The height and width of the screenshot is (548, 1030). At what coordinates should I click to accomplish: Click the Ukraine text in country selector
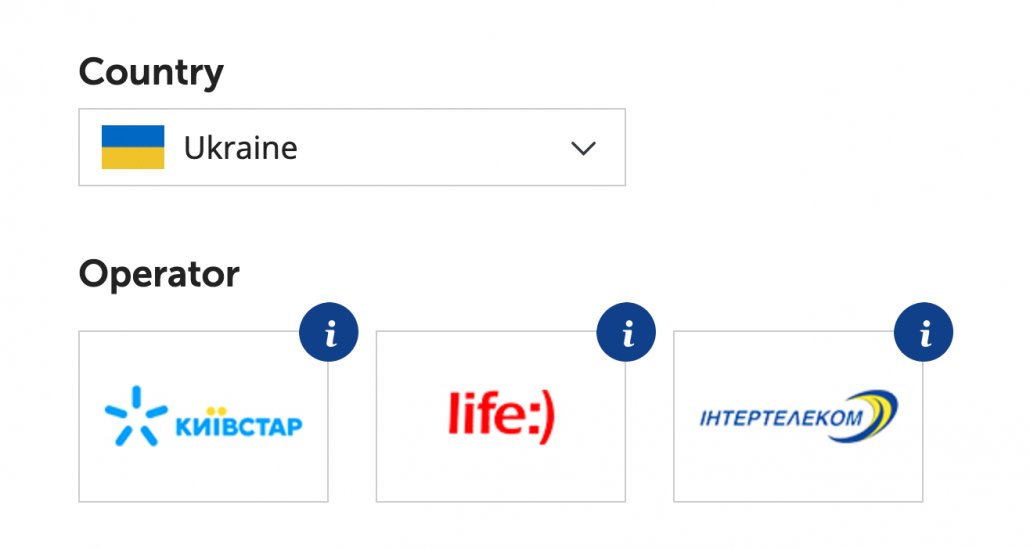tap(240, 148)
